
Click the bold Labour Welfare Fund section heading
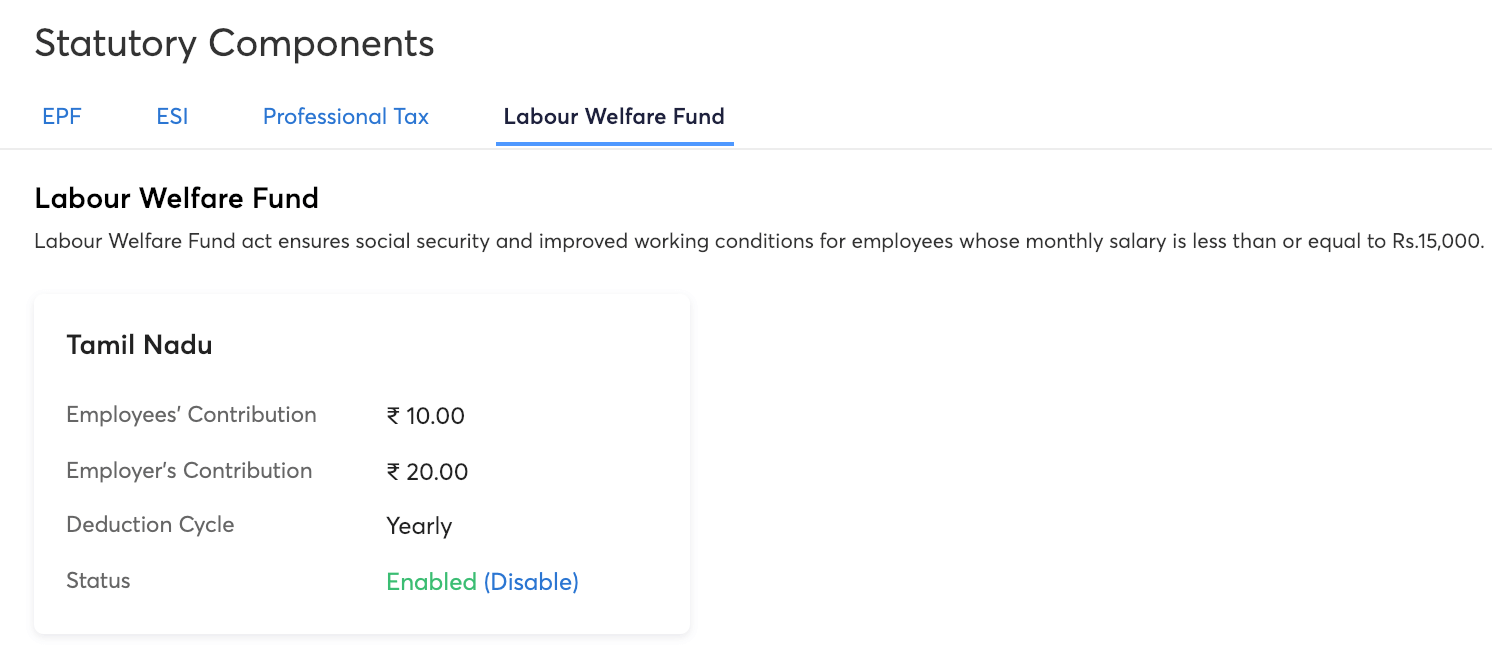pyautogui.click(x=176, y=199)
